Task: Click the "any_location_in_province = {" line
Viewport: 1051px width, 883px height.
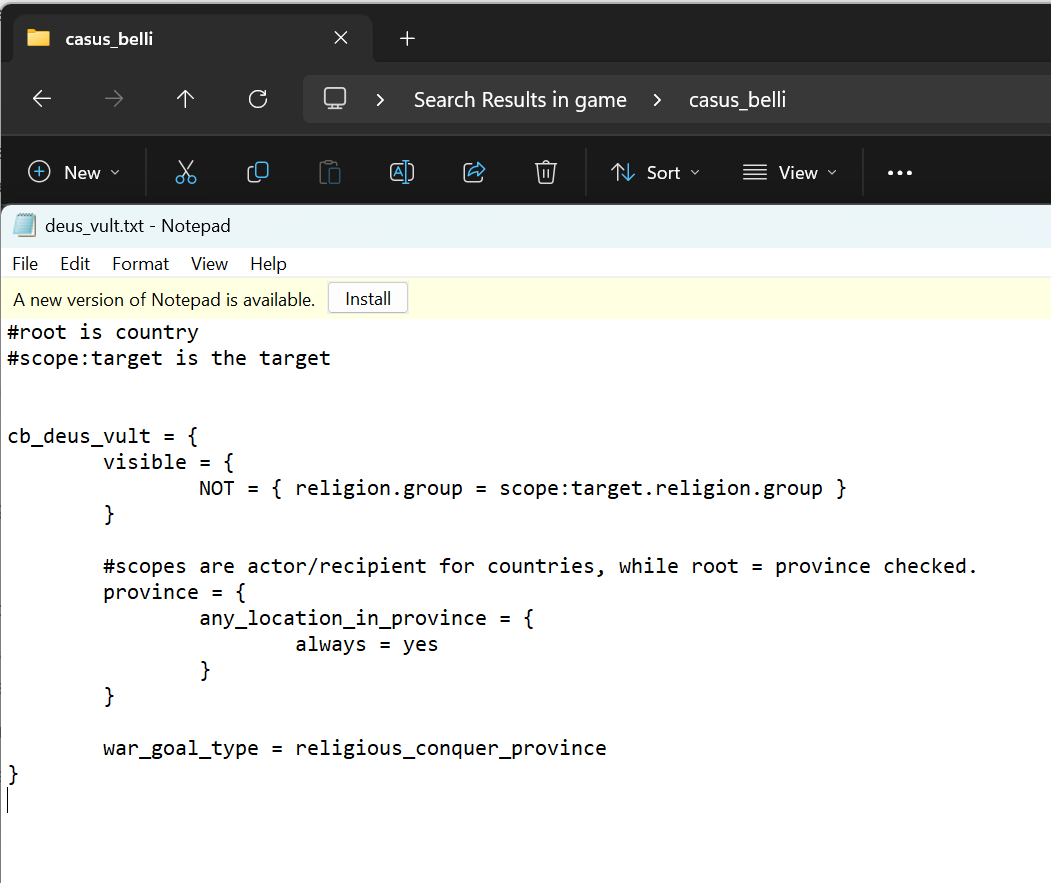Action: pos(367,619)
